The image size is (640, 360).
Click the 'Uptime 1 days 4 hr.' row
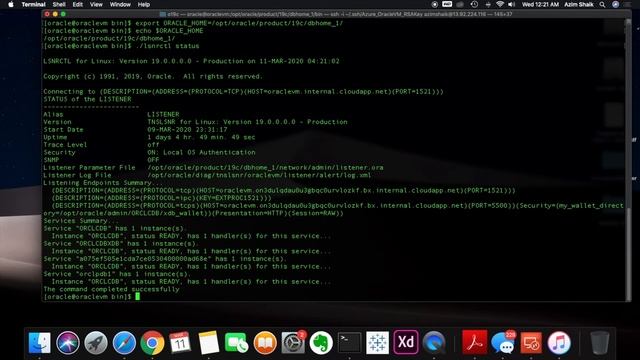pyautogui.click(x=149, y=137)
